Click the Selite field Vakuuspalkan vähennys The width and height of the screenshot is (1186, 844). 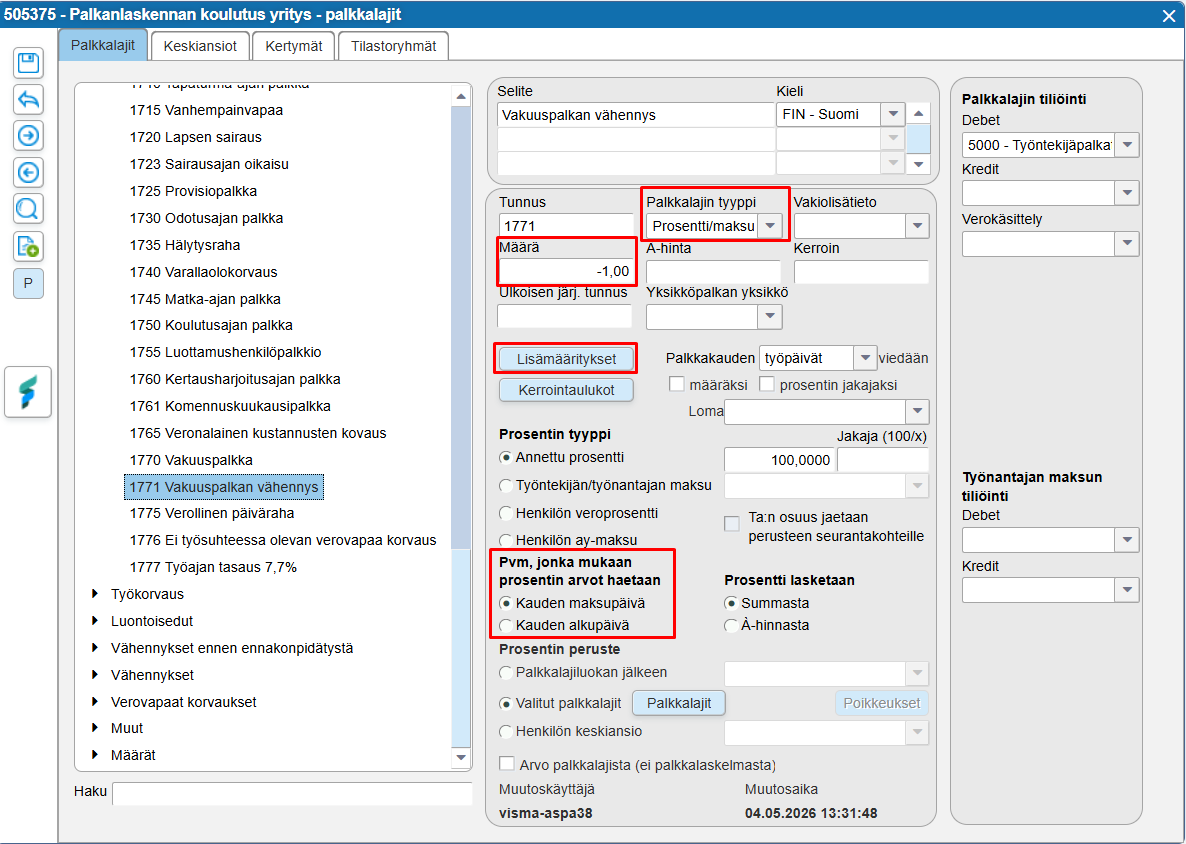[x=635, y=115]
